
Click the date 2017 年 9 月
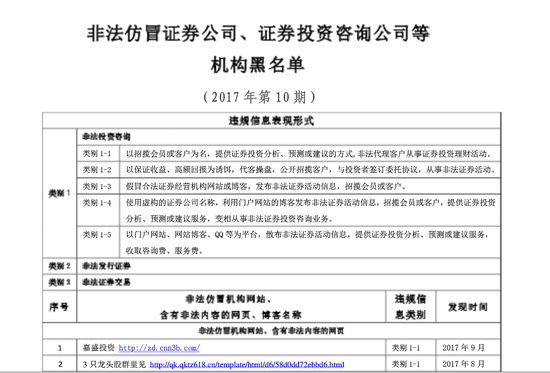coord(463,348)
